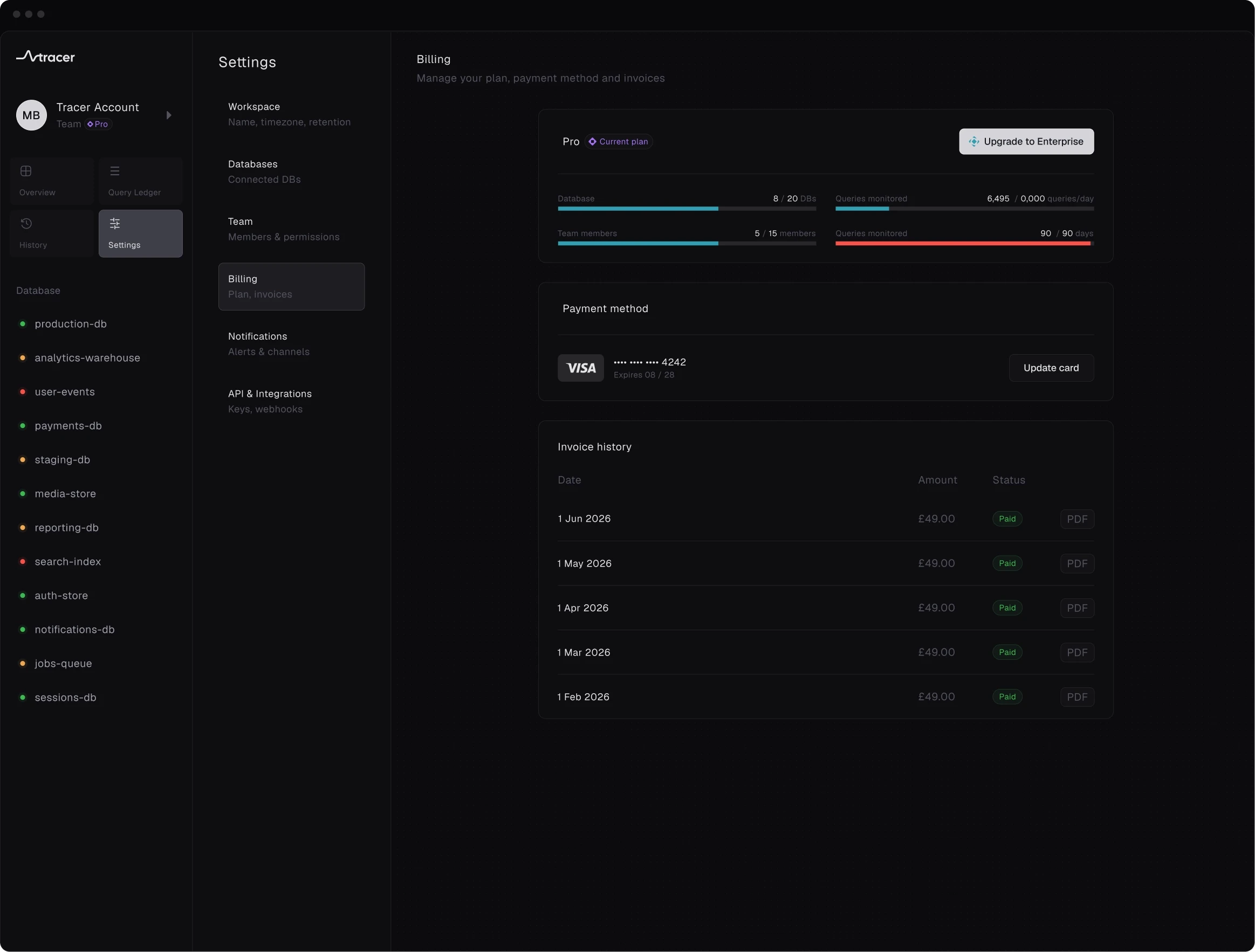The width and height of the screenshot is (1255, 952).
Task: Open the History clock icon
Action: coord(25,223)
